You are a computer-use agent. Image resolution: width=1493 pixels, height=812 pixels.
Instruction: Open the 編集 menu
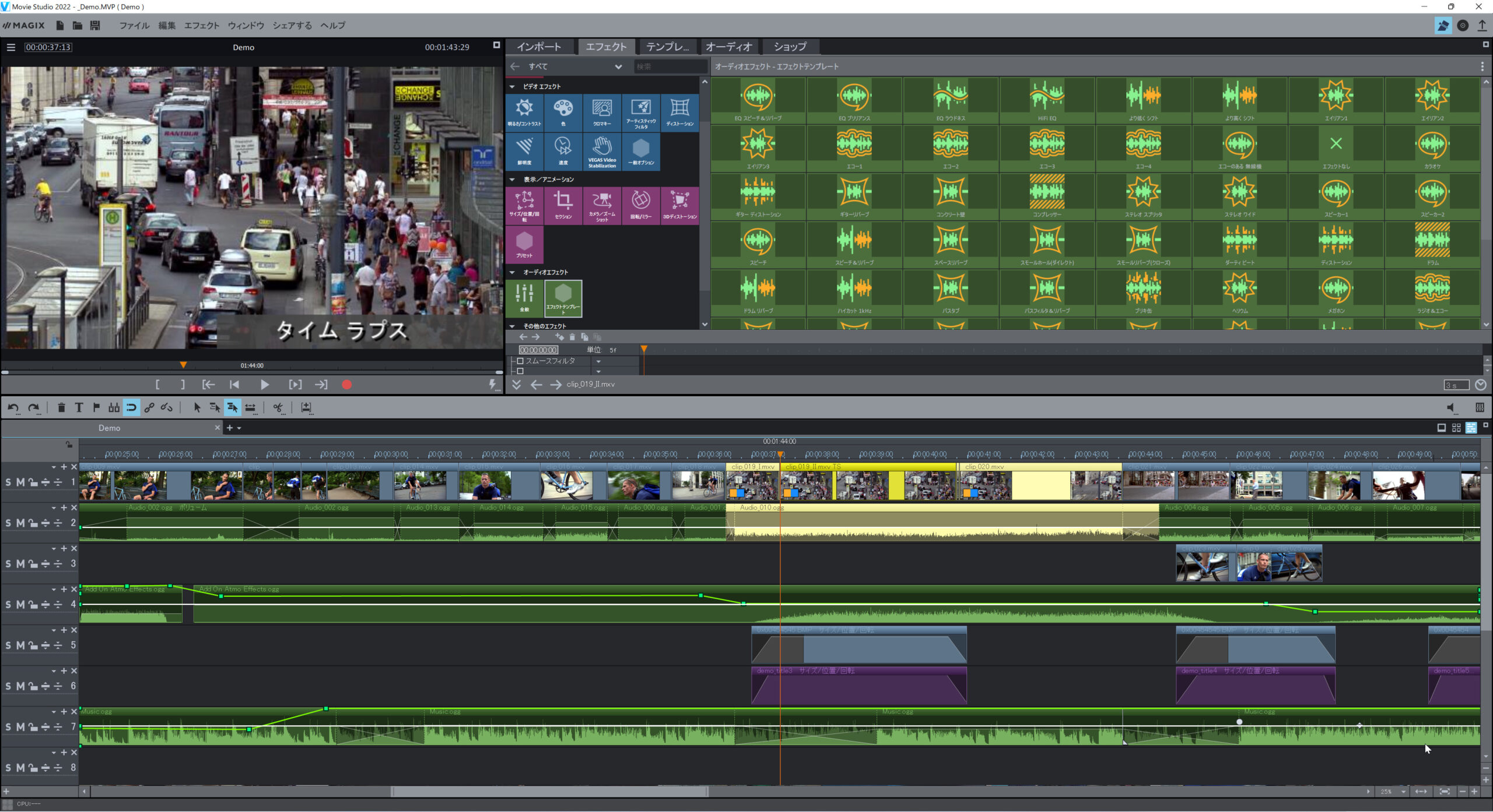coord(167,26)
